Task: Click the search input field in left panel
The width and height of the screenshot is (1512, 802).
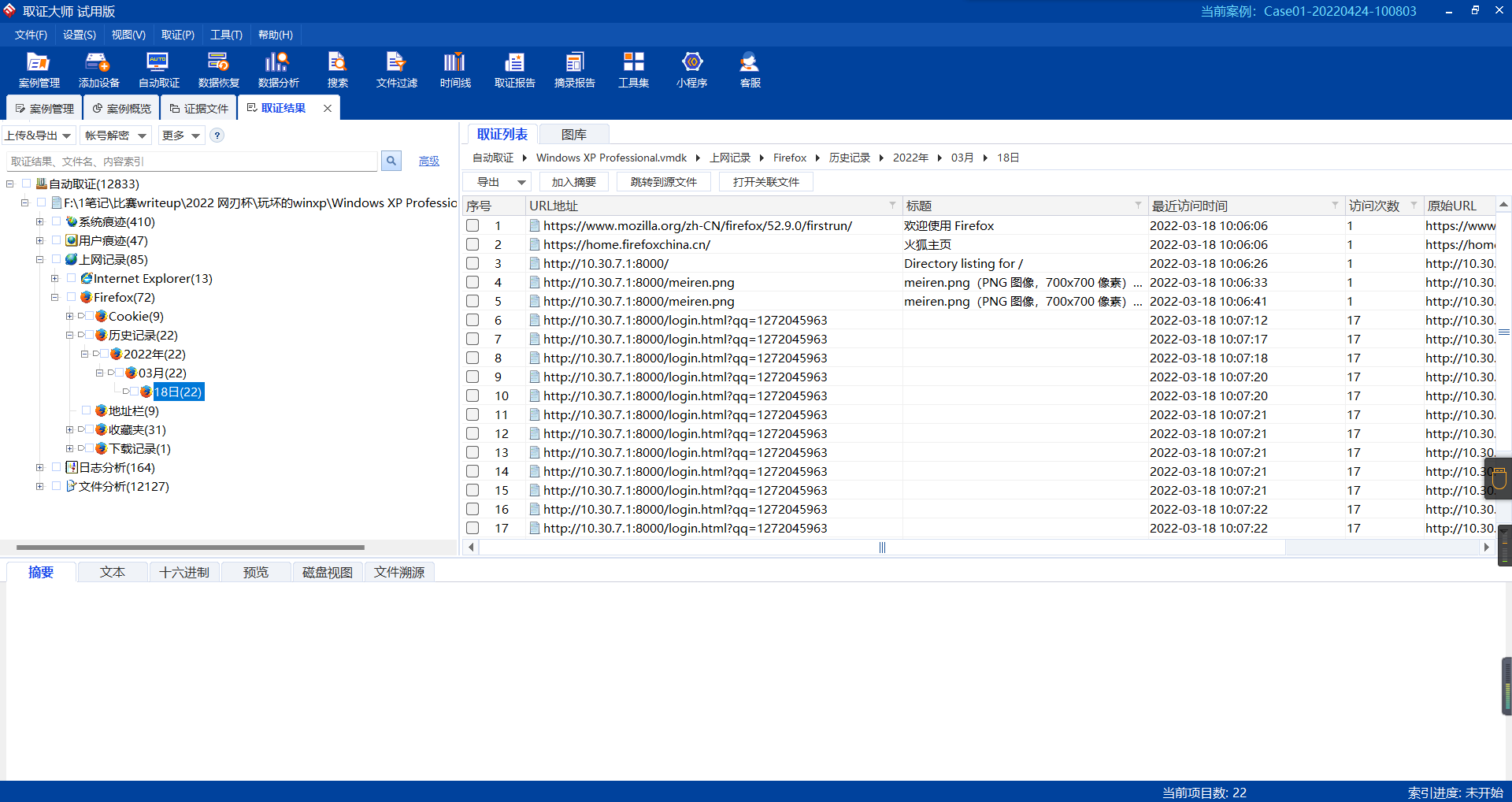Action: pyautogui.click(x=192, y=161)
